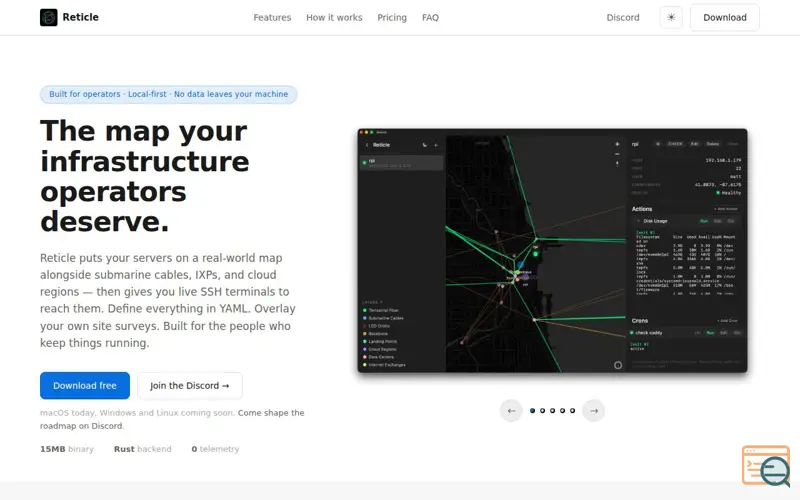Screen dimensions: 800x500
Task: Toggle the Cloud Regions layer
Action: (x=379, y=349)
